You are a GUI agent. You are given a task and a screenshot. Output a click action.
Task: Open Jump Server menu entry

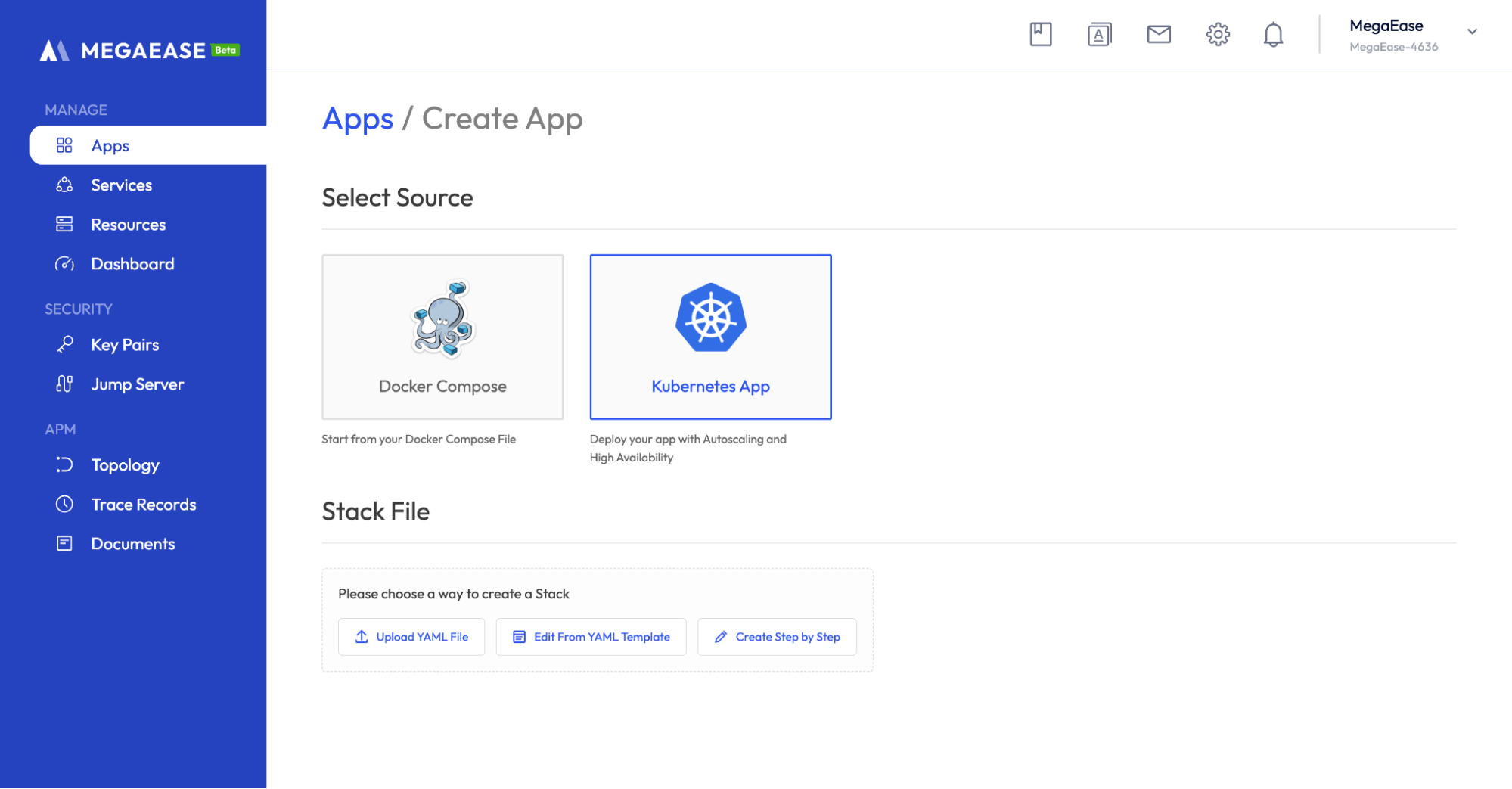148,384
